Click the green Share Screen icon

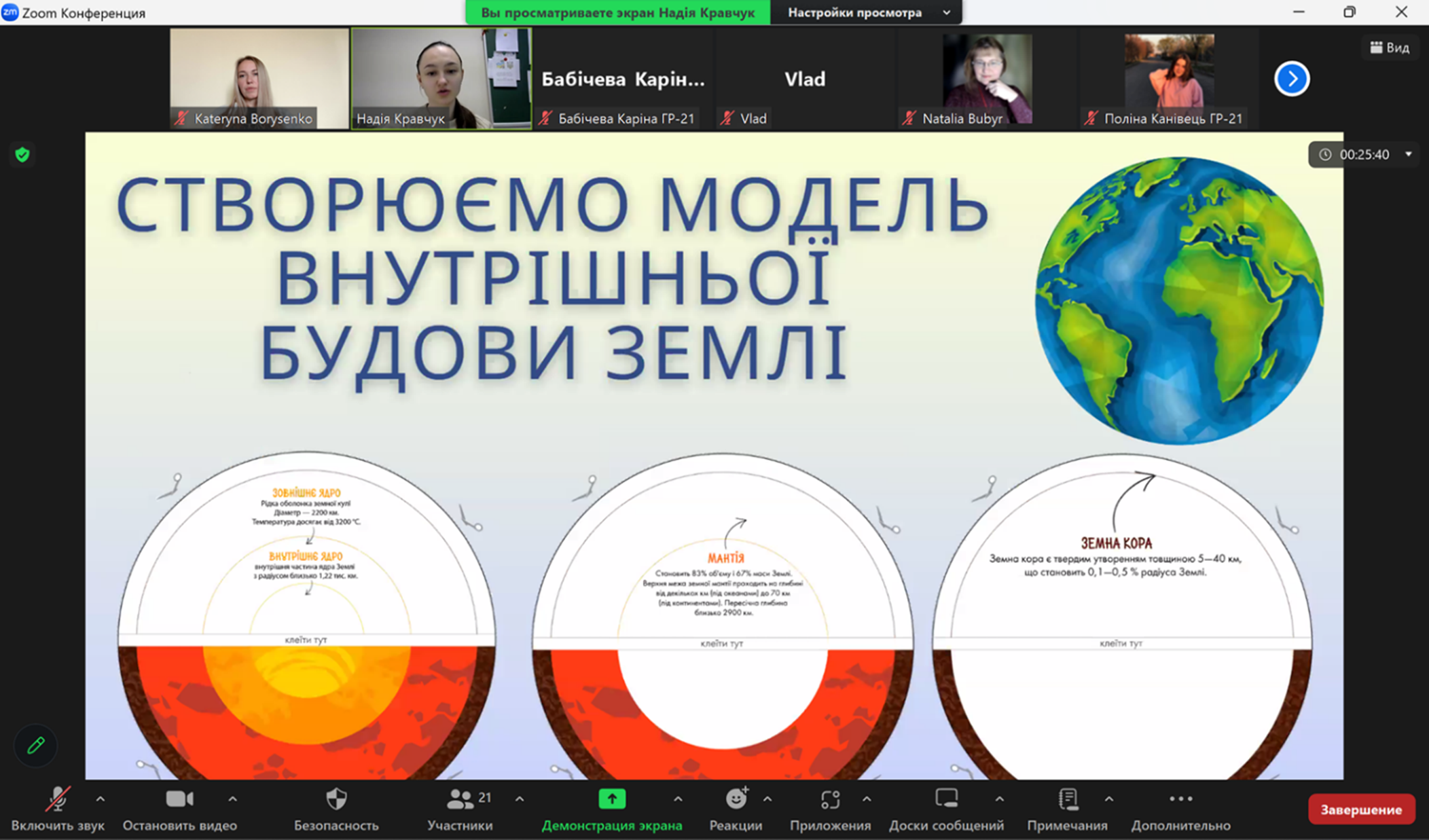(x=611, y=799)
